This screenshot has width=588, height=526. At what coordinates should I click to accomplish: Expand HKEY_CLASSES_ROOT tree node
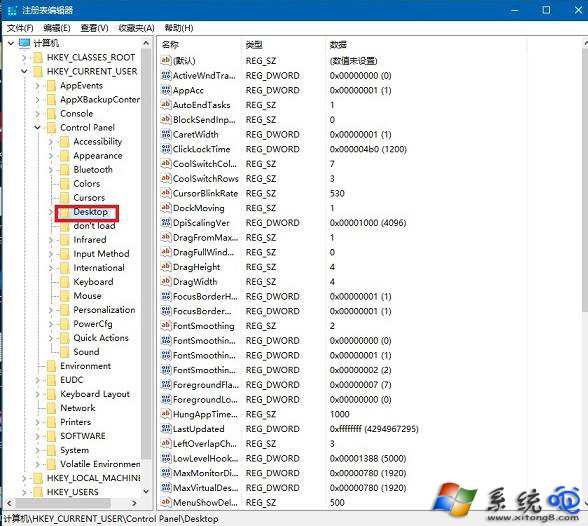point(24,58)
